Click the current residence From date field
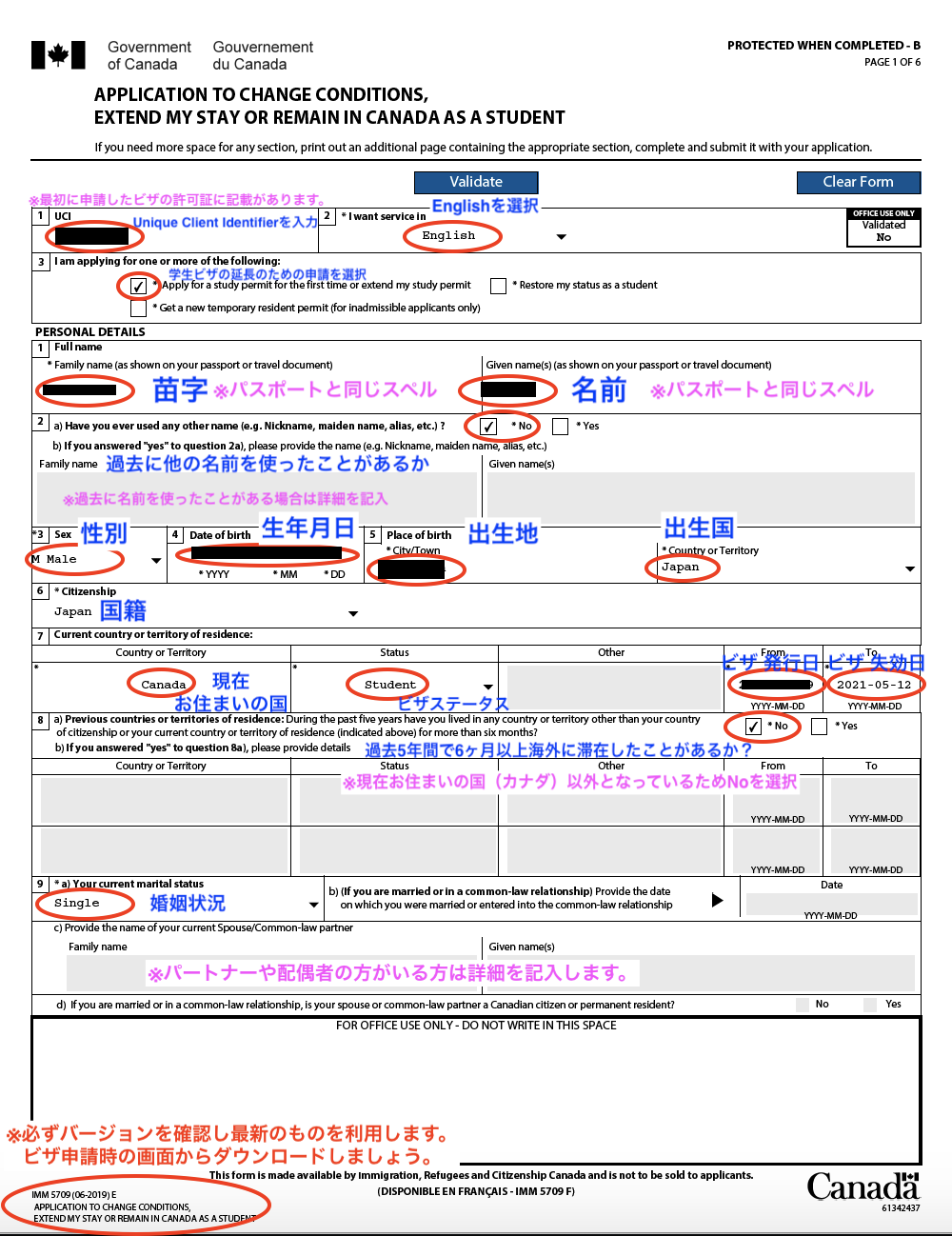 click(777, 684)
